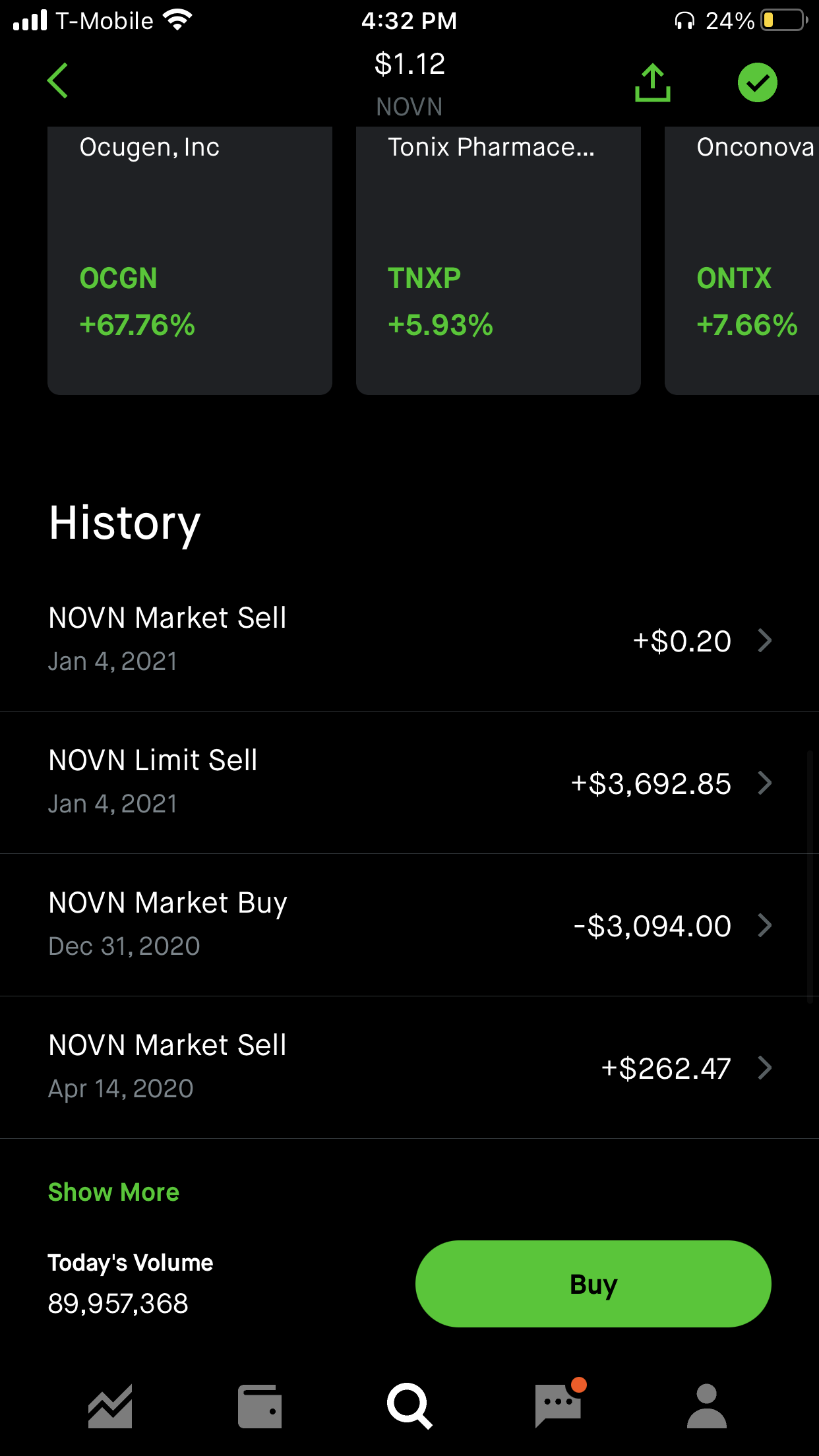Expand the +$262.47 Market Sell chevron
This screenshot has height=1456, width=819.
pos(765,1068)
